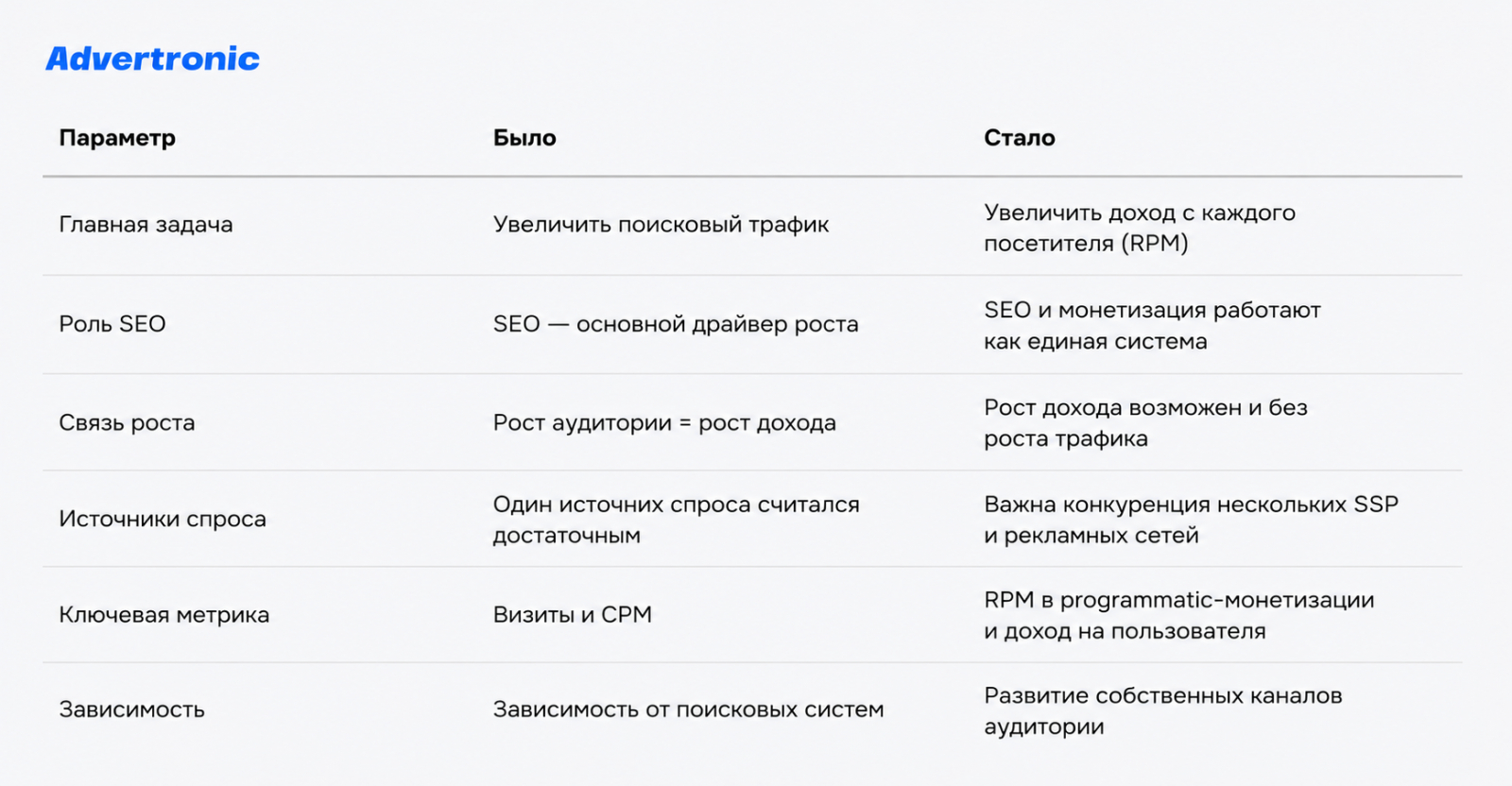
Task: Click Рост аудитории = рост дохода cell
Action: tap(664, 422)
